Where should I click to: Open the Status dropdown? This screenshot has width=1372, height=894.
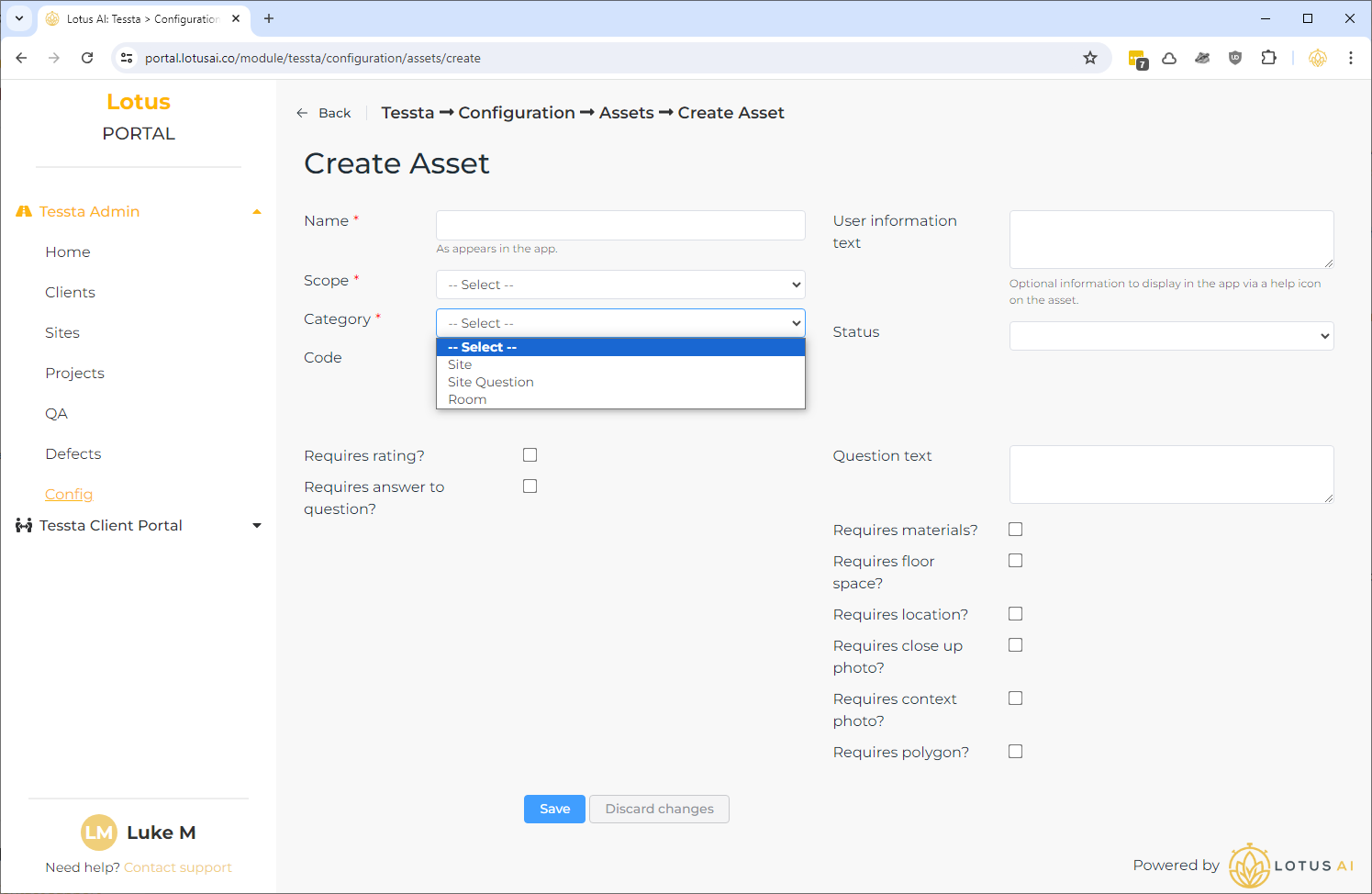point(1171,336)
